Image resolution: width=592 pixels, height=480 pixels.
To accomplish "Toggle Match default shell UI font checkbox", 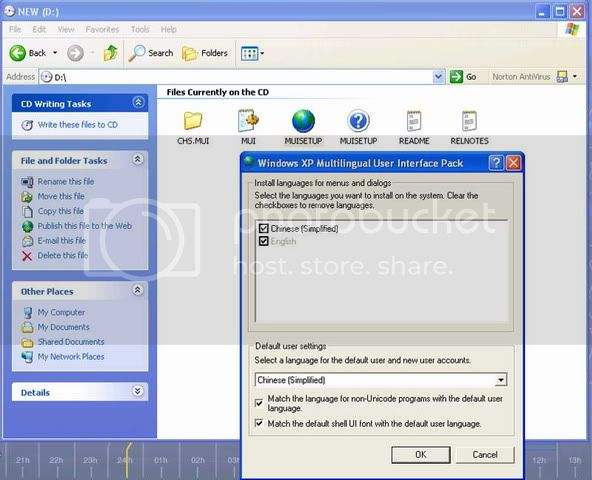I will point(259,423).
